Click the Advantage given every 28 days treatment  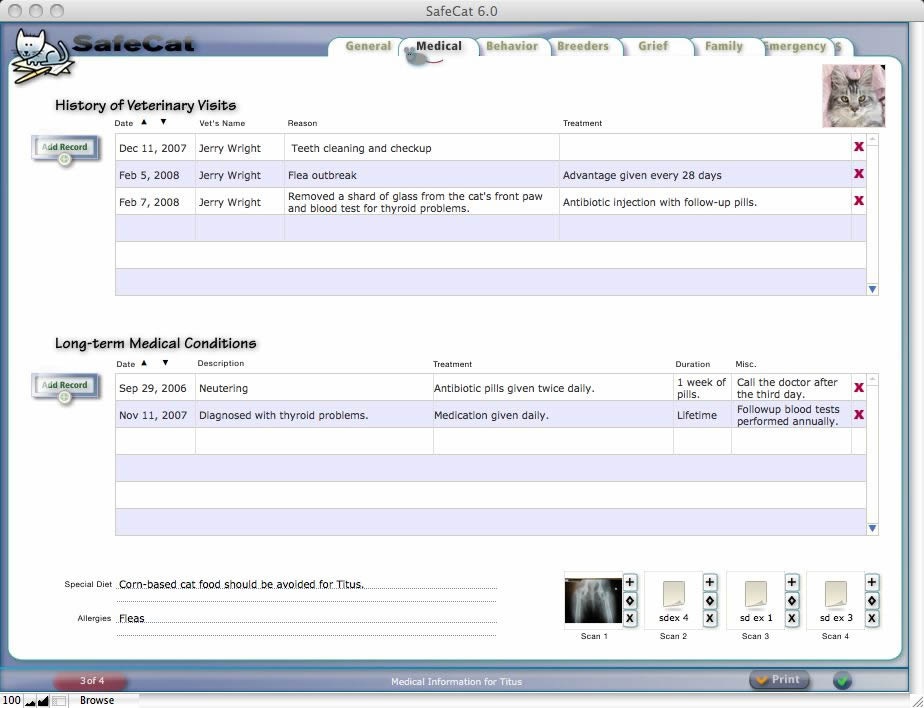tap(705, 175)
